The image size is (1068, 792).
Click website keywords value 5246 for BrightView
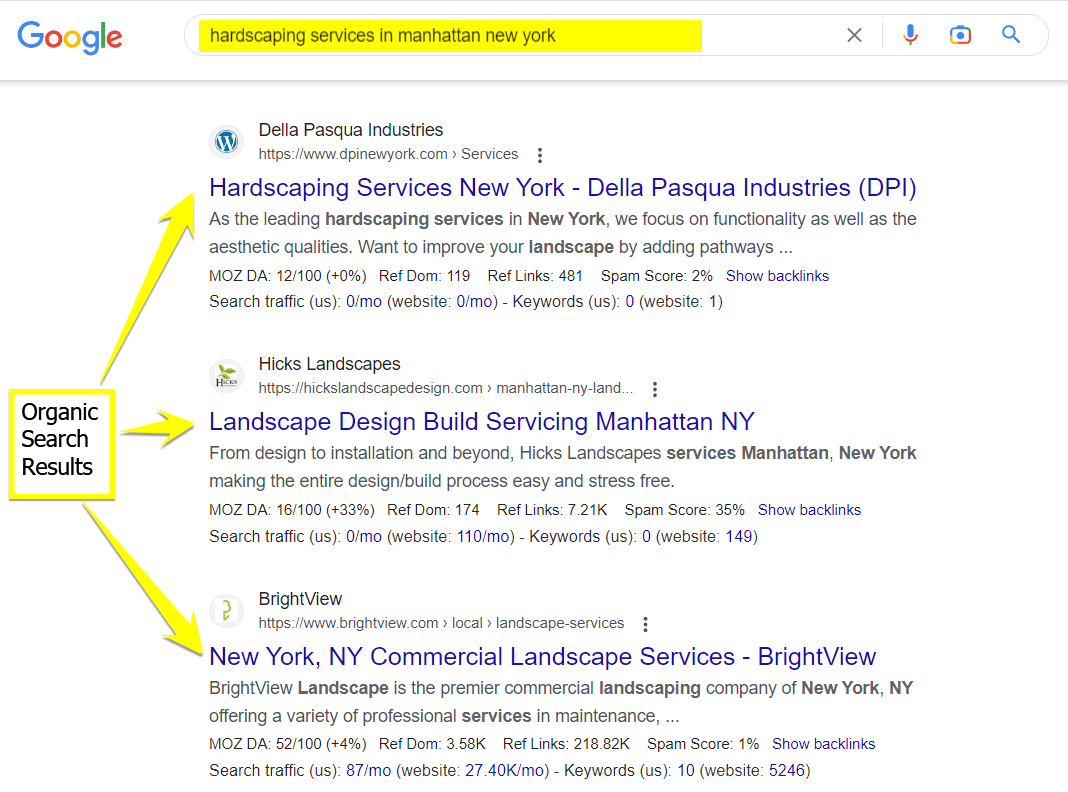(x=787, y=770)
